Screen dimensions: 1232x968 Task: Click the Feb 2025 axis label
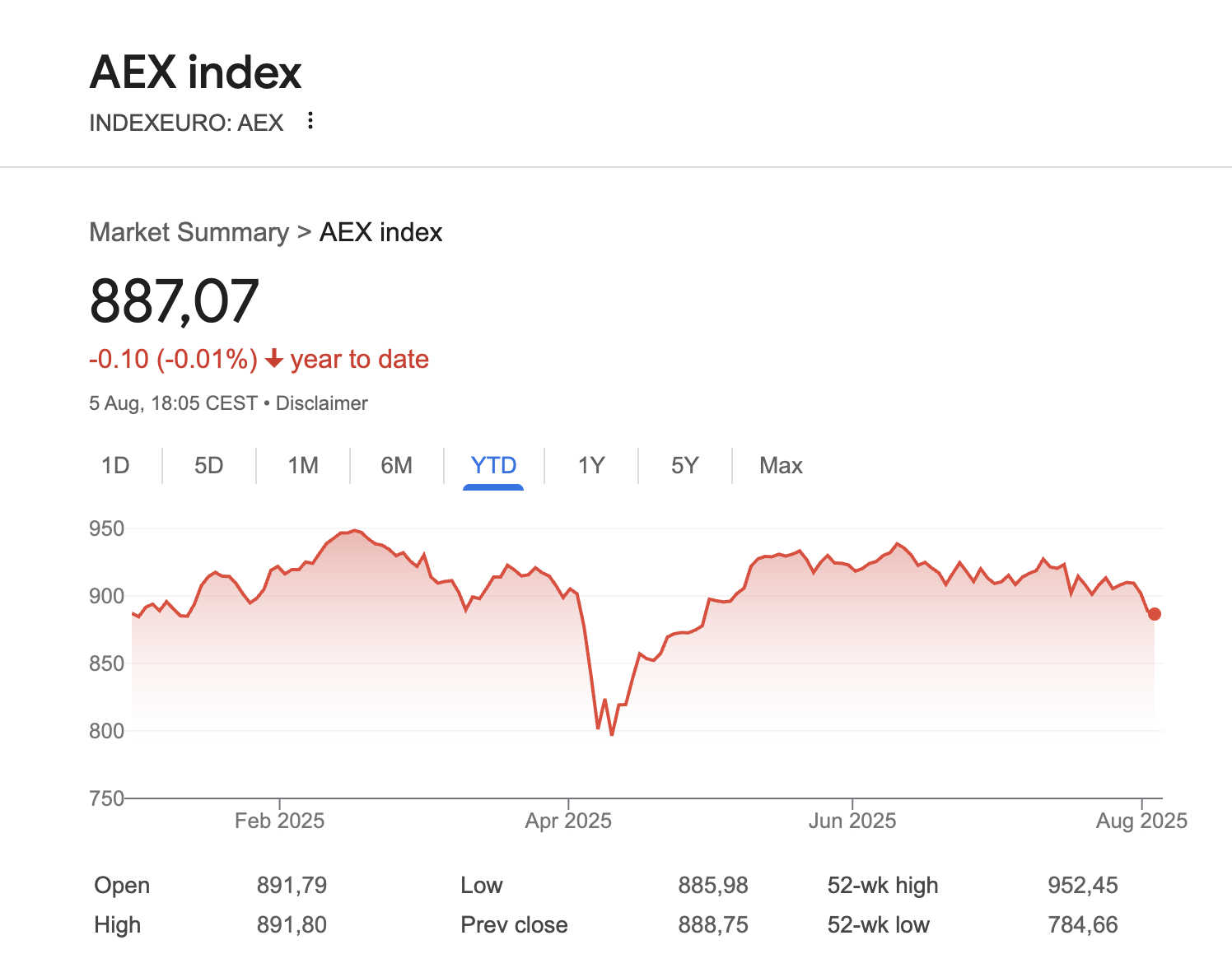(279, 821)
